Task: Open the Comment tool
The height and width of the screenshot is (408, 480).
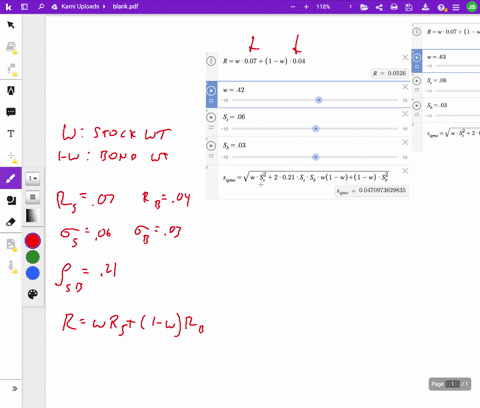Action: (11, 112)
